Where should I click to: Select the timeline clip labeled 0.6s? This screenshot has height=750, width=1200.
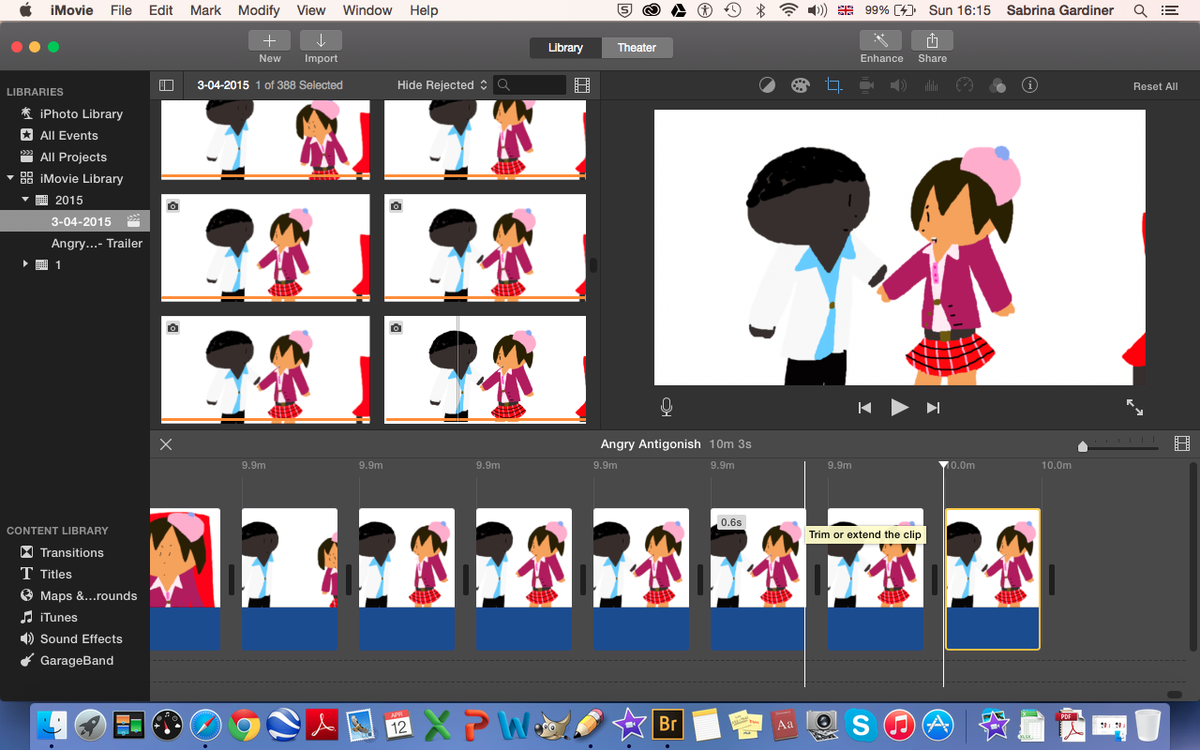point(757,579)
